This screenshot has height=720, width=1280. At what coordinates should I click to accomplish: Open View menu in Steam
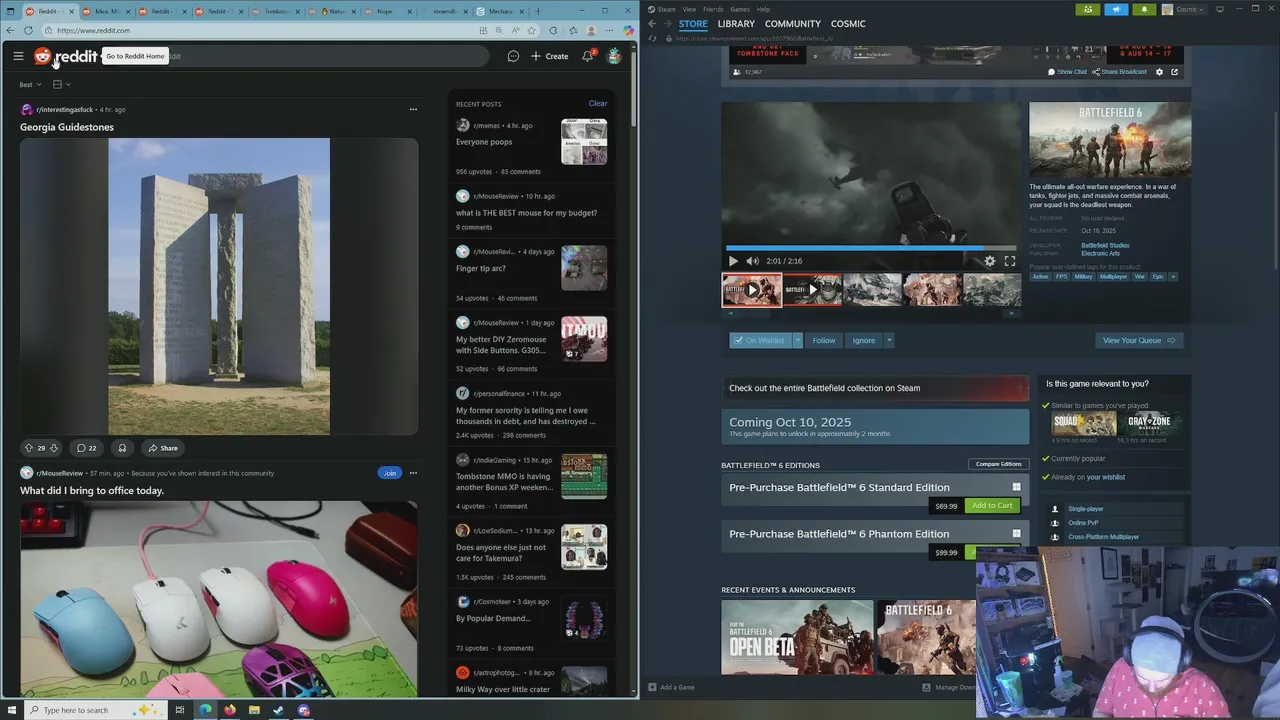click(x=689, y=9)
